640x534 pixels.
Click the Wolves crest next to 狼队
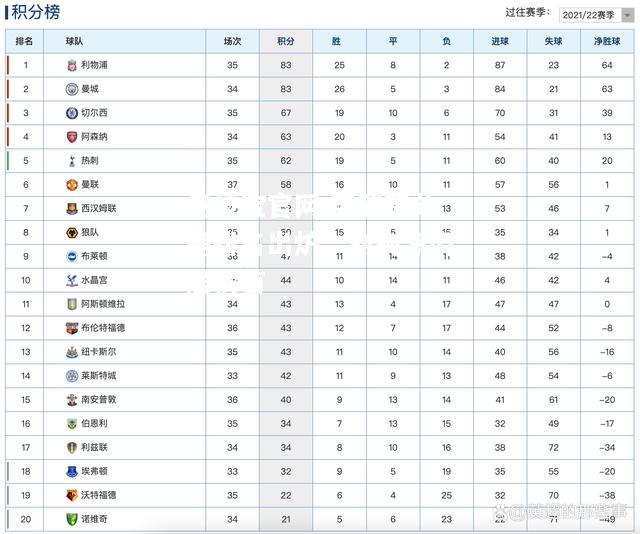[72, 233]
